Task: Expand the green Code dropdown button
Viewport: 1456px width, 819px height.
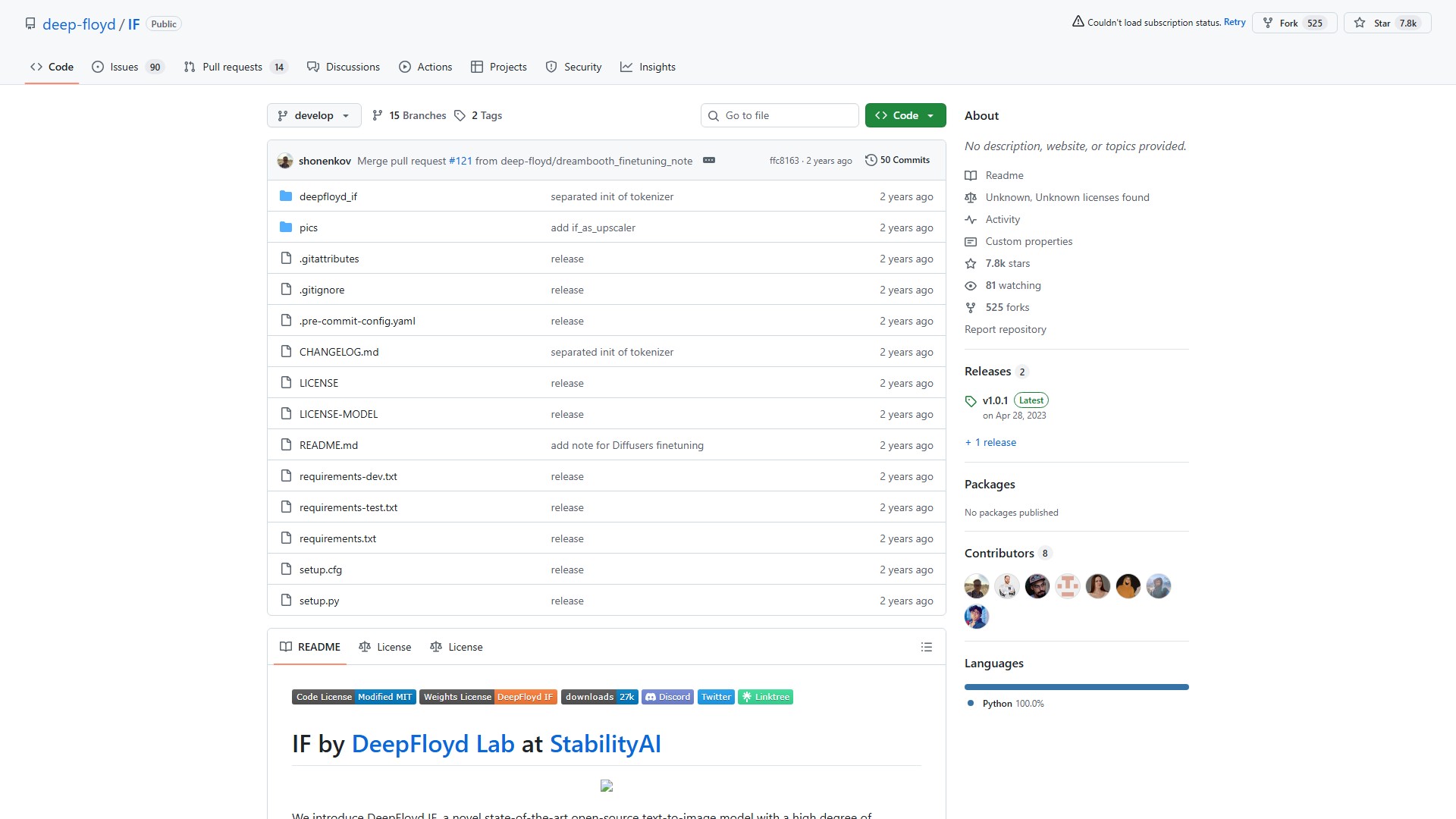Action: pyautogui.click(x=905, y=115)
